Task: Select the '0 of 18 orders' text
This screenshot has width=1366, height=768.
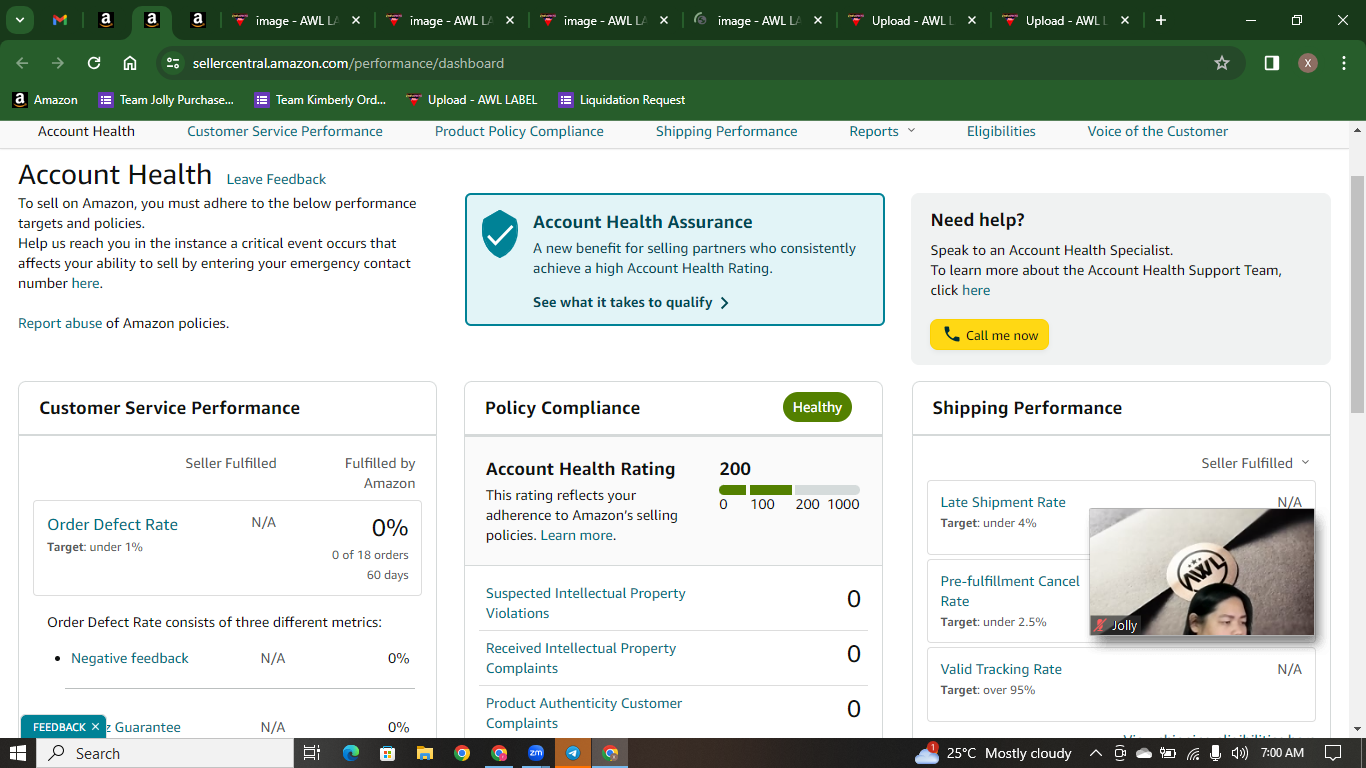Action: 370,555
